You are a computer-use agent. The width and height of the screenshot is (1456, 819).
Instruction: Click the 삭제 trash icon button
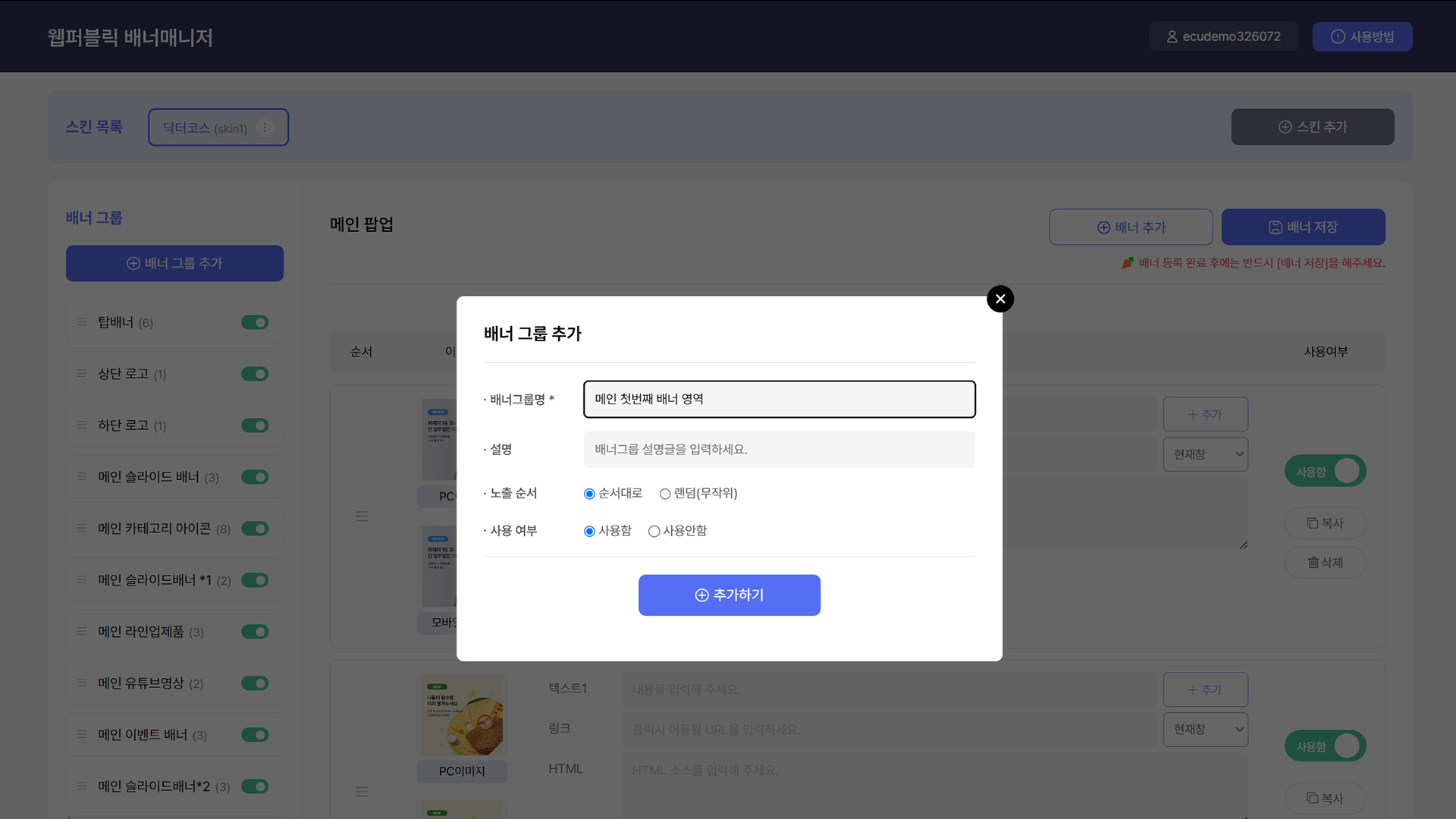(x=1325, y=563)
